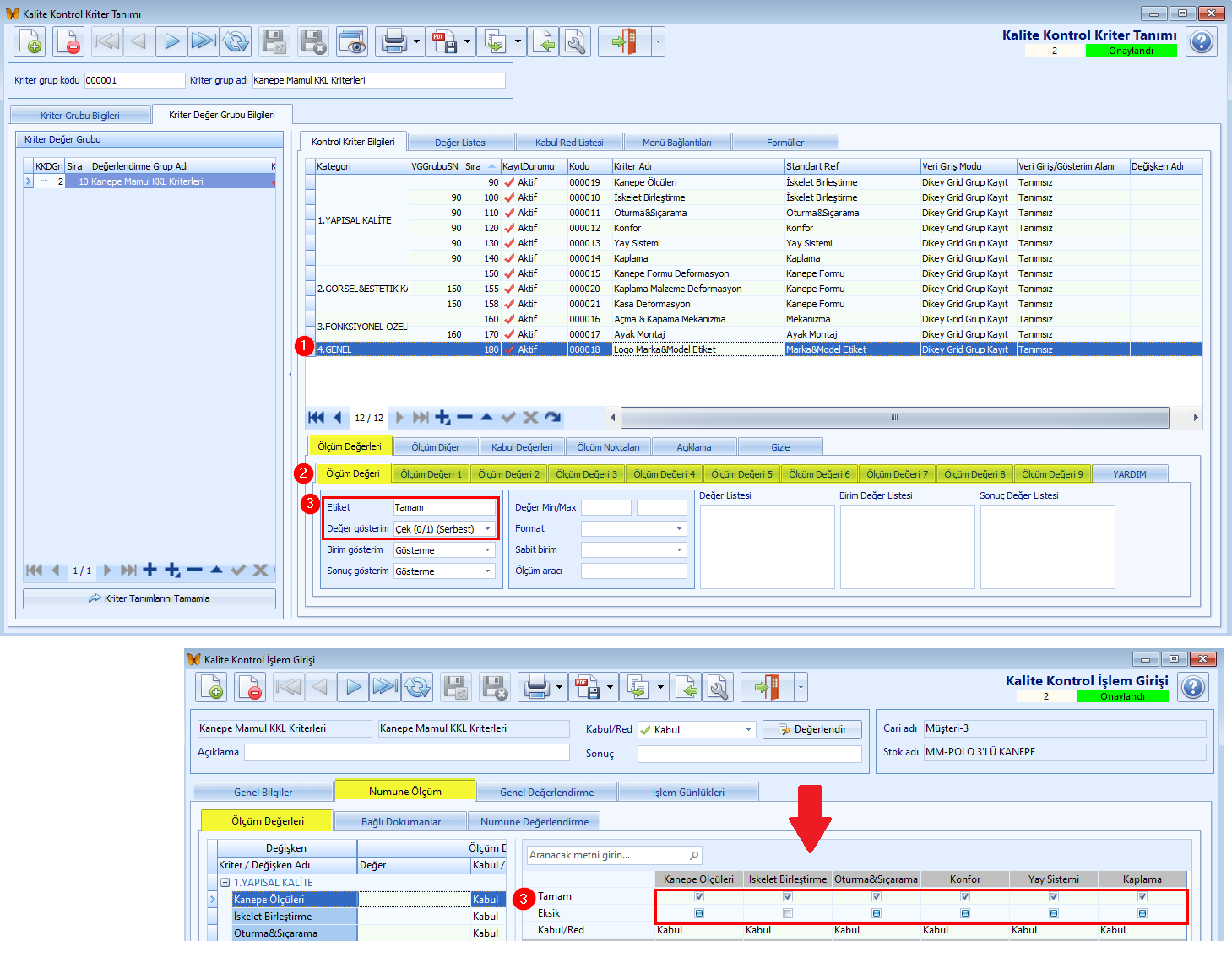The image size is (1232, 963).
Task: Click plus icon in Kriter Değer Grubu navigator
Action: 150,570
